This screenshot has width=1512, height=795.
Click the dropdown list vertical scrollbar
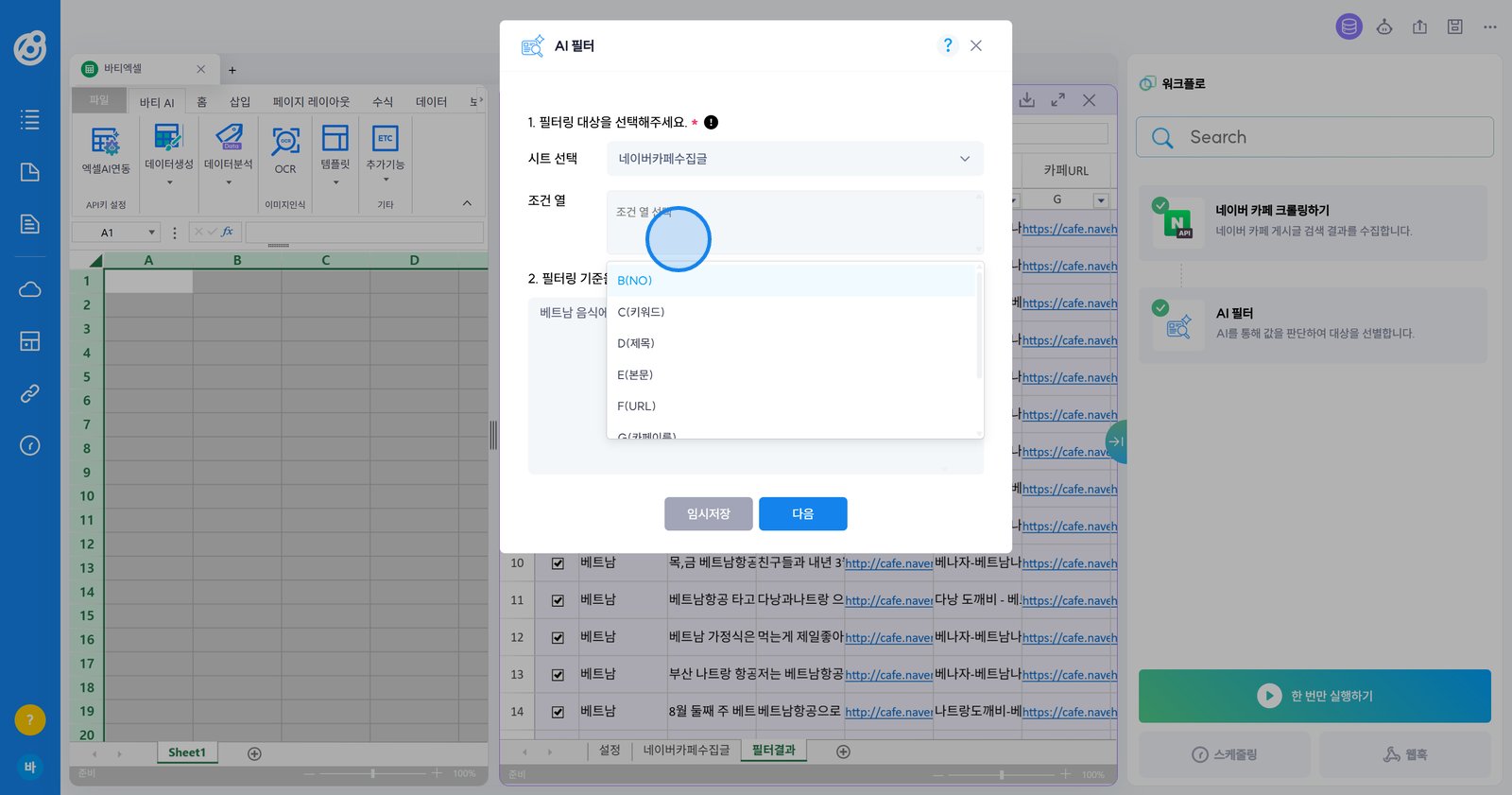coord(979,324)
